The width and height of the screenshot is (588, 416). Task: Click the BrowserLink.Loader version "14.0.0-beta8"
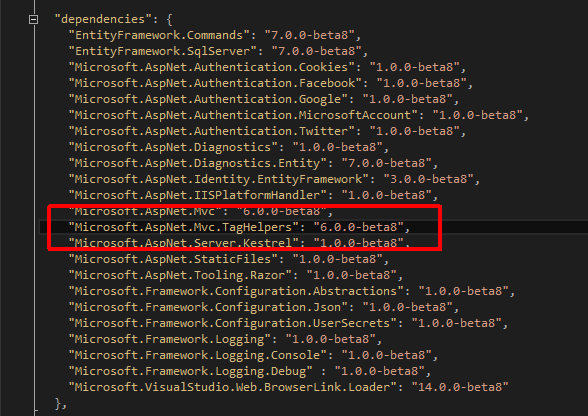click(460, 387)
